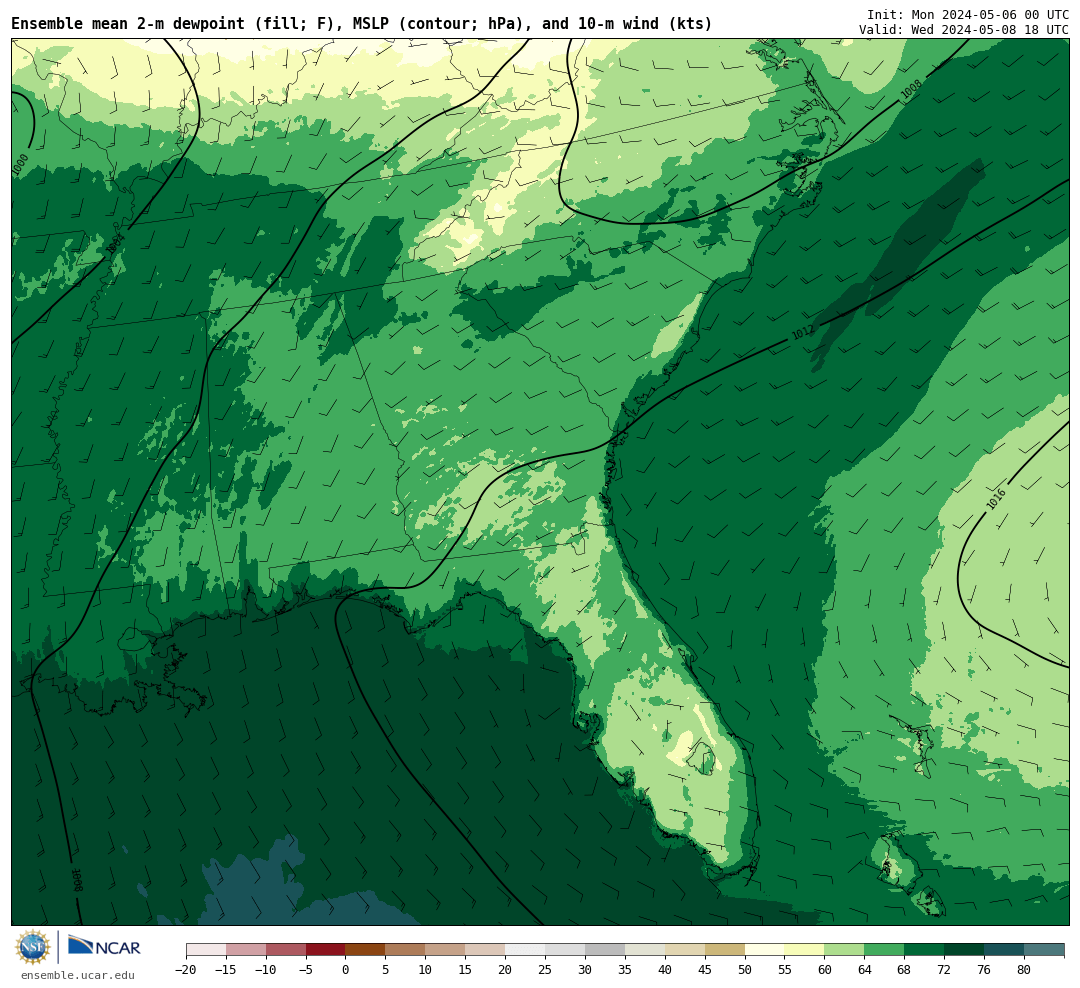
Task: Click the 0 colorbar tick label
Action: pos(346,969)
